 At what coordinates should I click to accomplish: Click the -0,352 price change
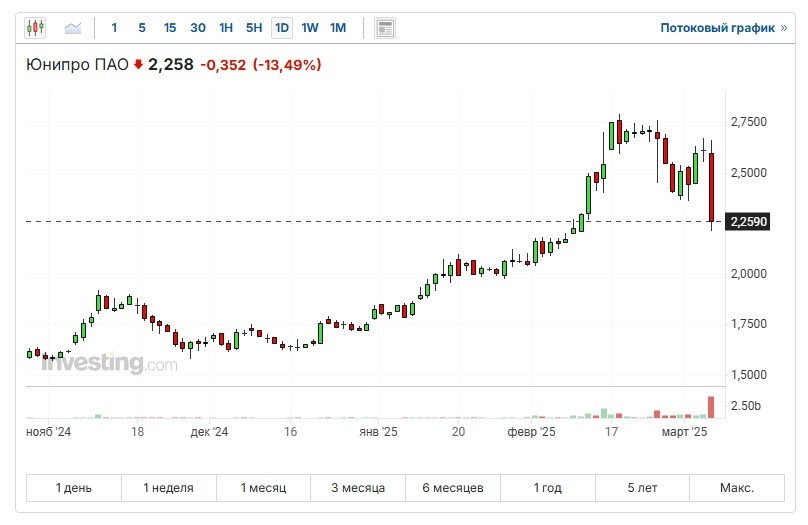pos(223,65)
